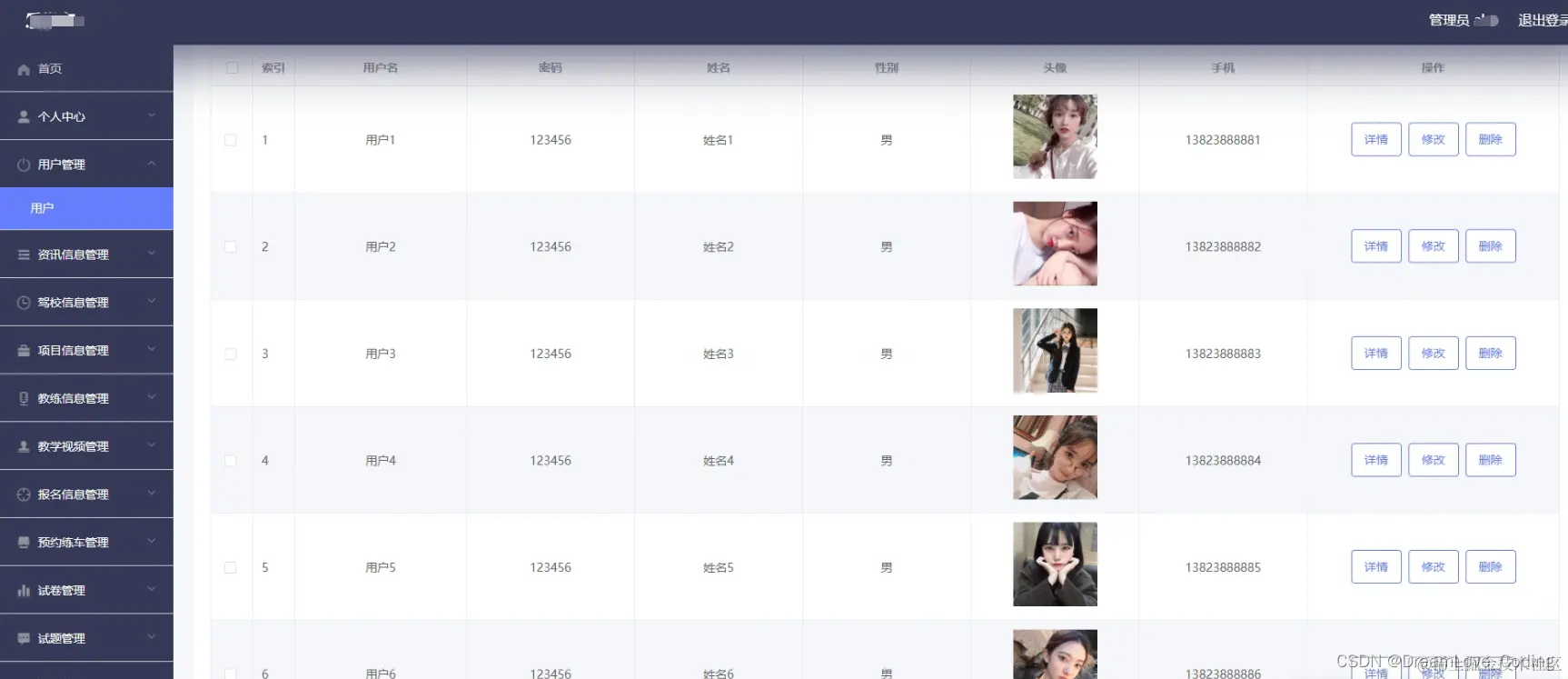Click 修改 for 用户4
The image size is (1568, 679).
(x=1434, y=460)
